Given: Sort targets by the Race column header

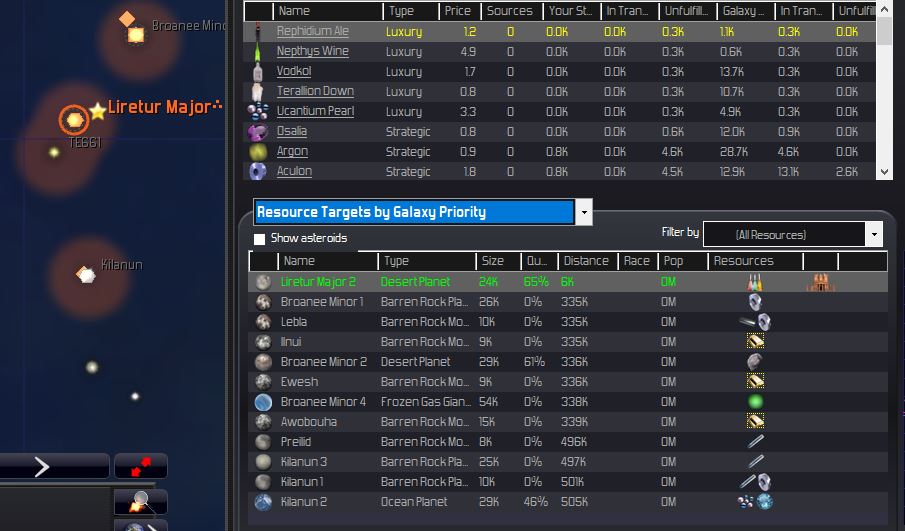Looking at the screenshot, I should click(x=638, y=261).
